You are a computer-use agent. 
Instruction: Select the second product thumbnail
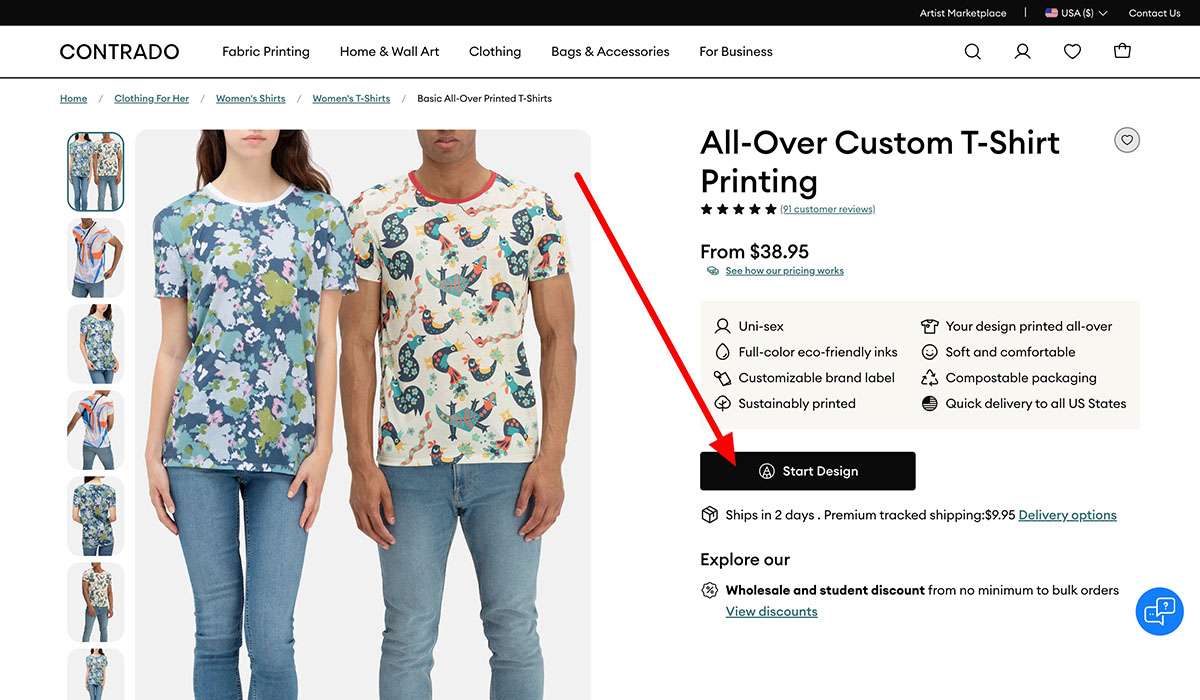[96, 258]
